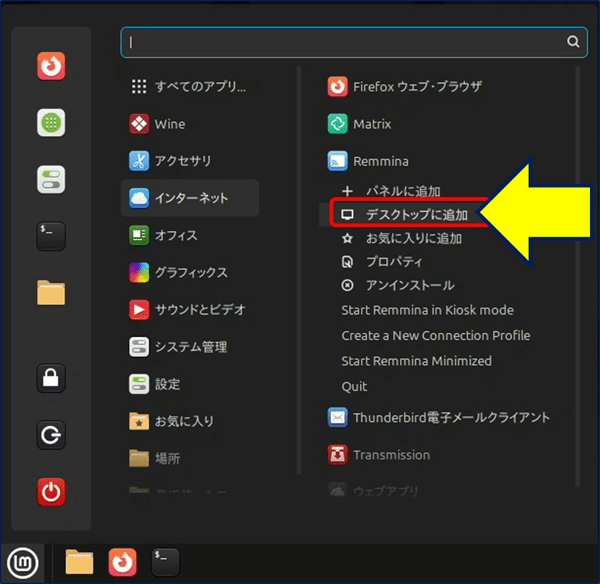Click the application list scrollbar
This screenshot has width=600, height=584.
[577, 276]
